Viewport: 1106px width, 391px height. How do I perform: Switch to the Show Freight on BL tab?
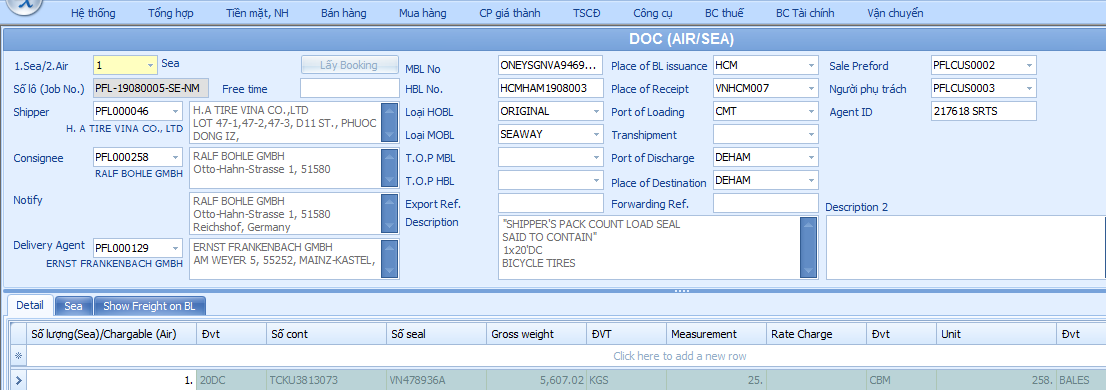point(150,306)
